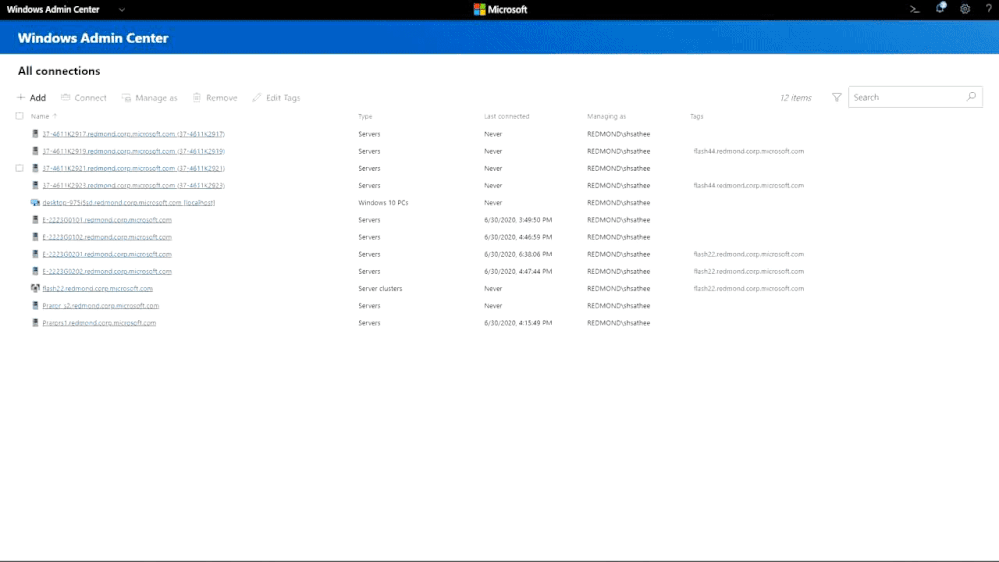Click the Microsoft logo
The image size is (999, 562).
point(500,10)
